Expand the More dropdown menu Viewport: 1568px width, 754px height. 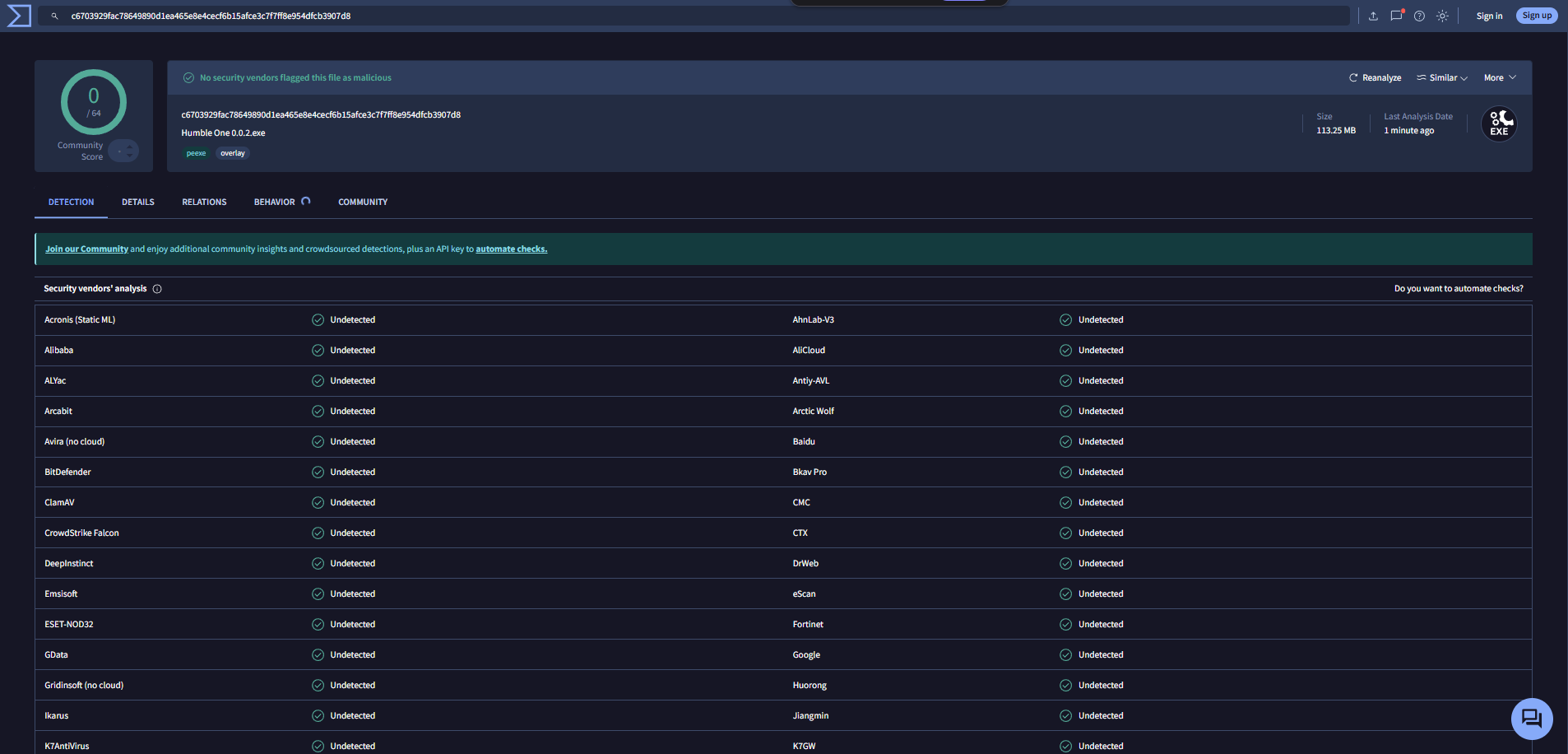pos(1500,78)
